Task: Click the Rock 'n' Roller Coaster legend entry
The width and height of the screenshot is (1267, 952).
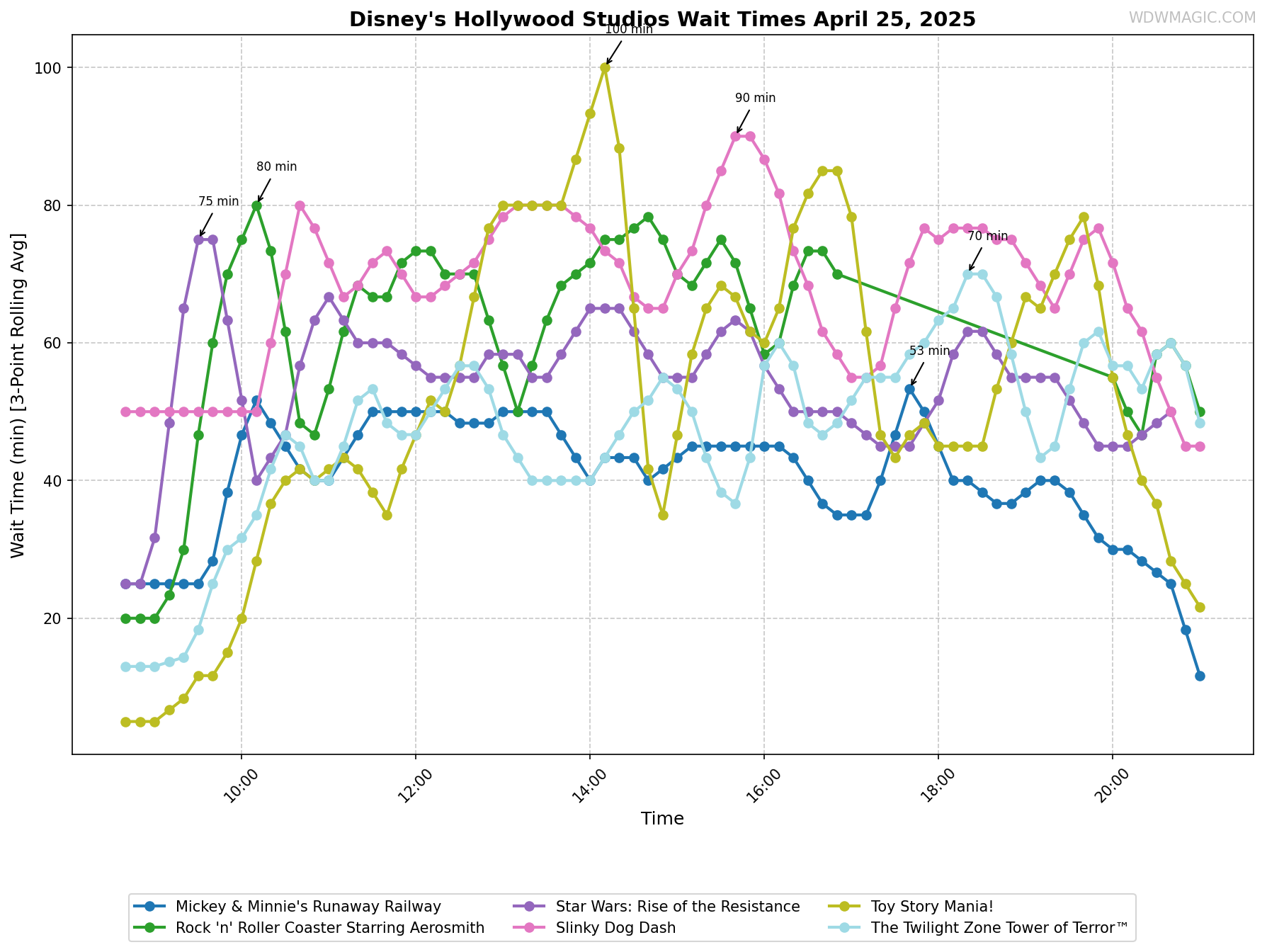Action: 309,928
